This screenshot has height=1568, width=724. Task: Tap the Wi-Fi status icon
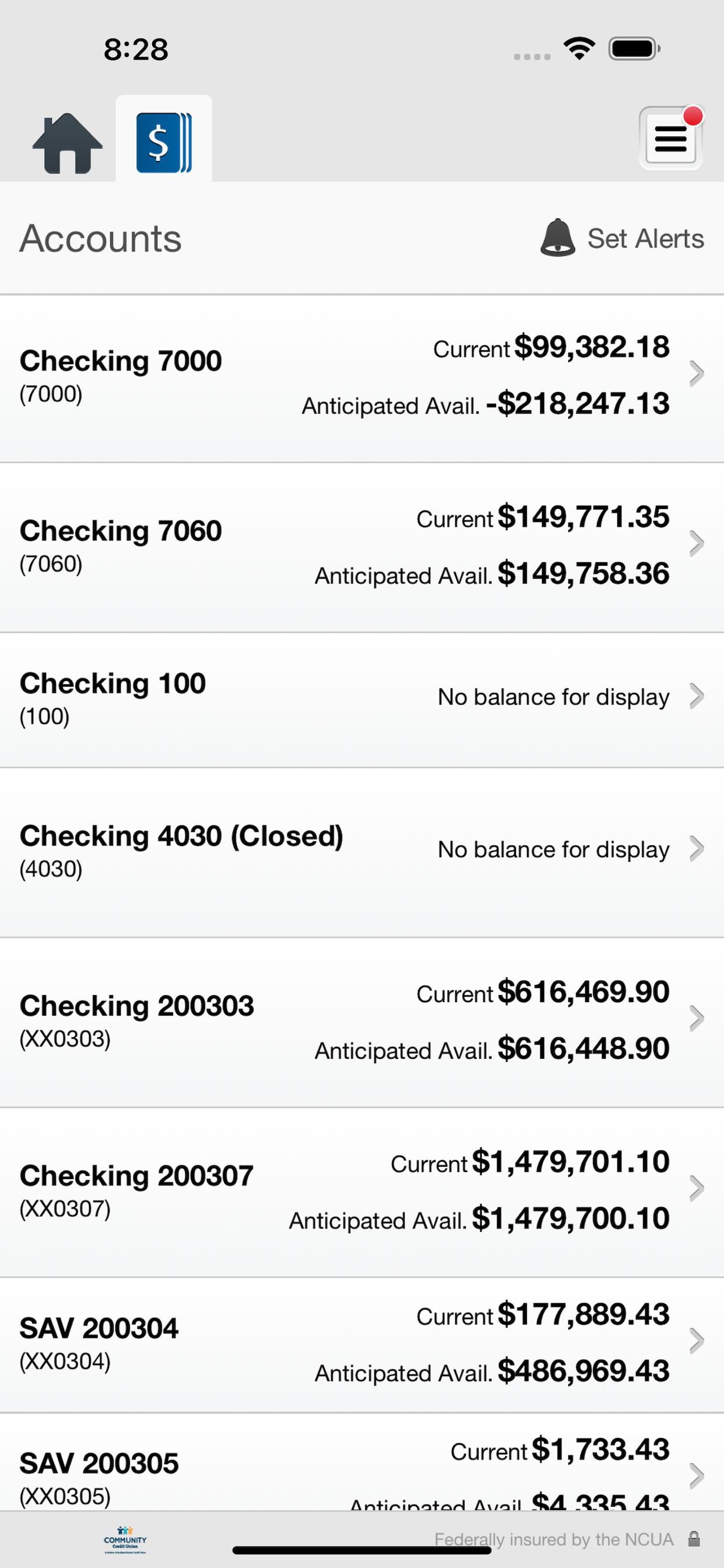(579, 48)
